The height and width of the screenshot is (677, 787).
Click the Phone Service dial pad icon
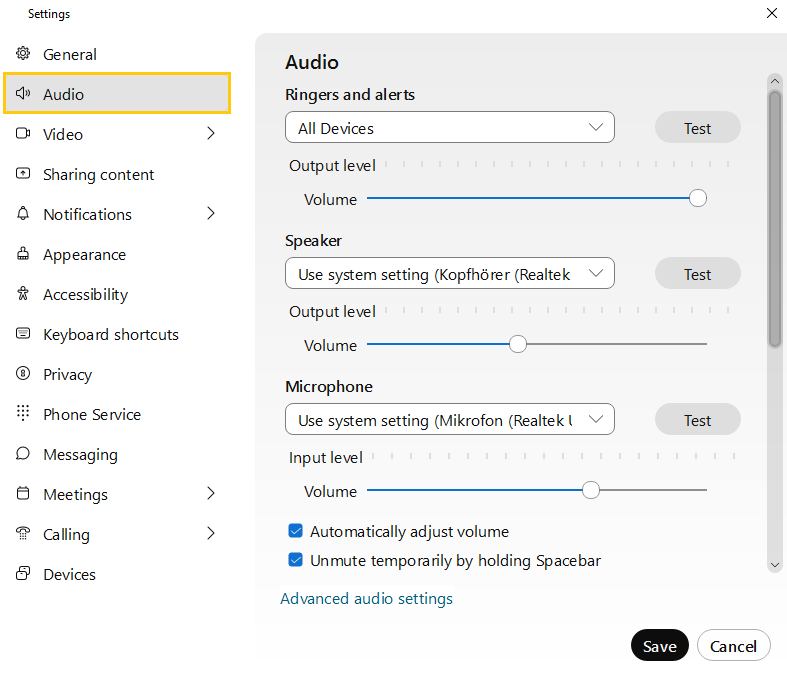pos(23,414)
